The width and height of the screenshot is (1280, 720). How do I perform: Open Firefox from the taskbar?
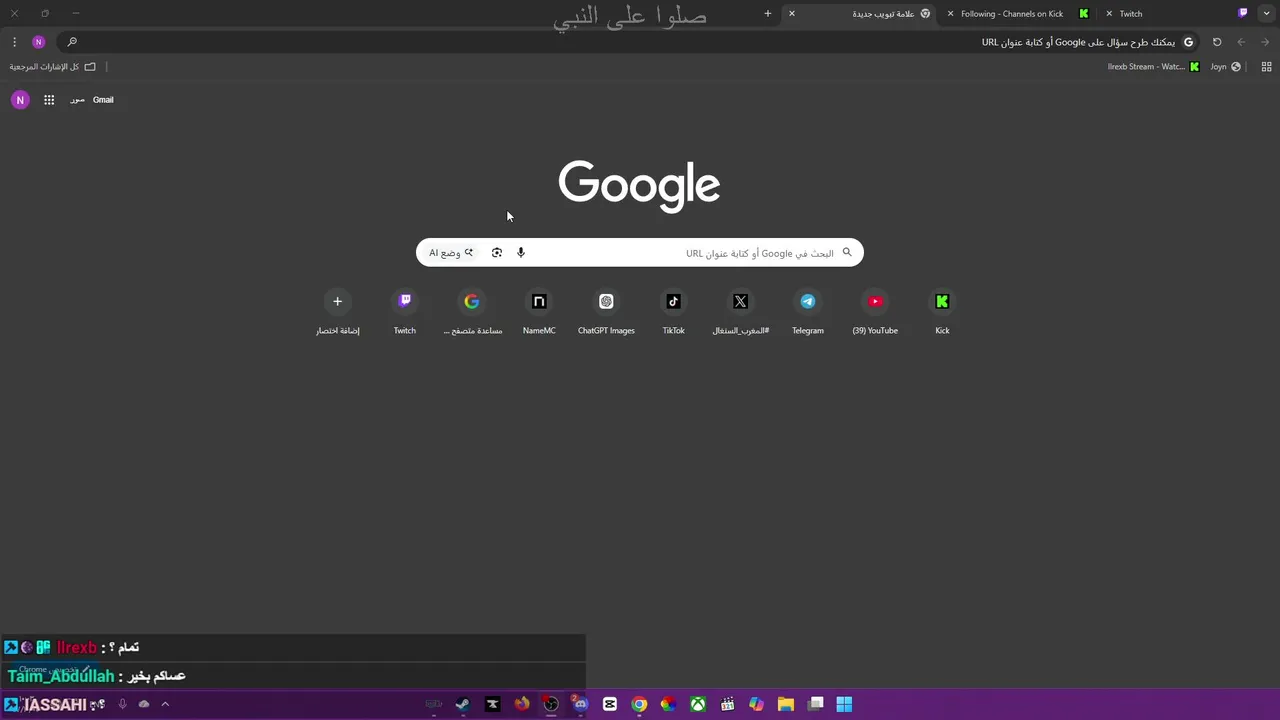522,704
